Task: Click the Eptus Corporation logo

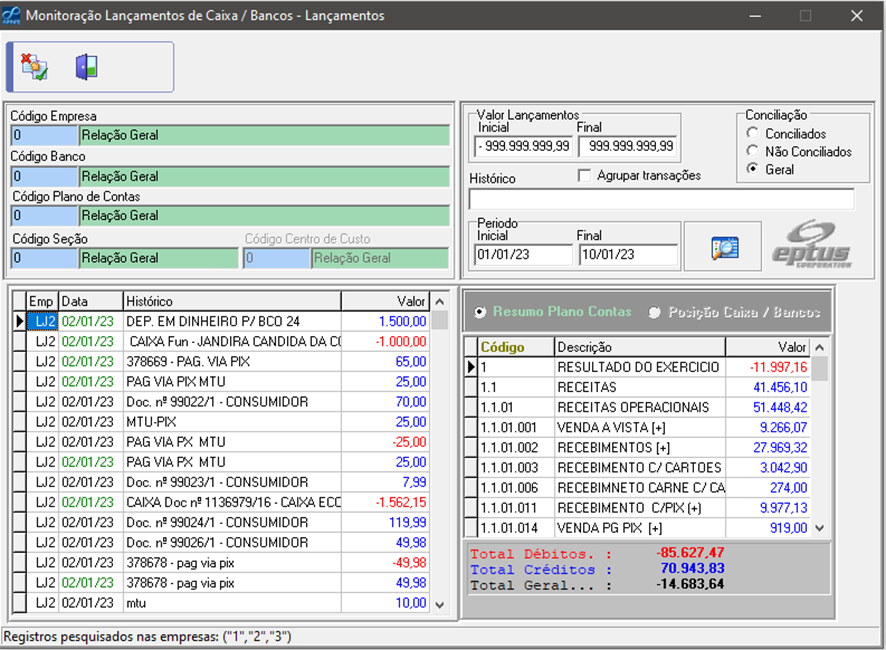Action: coord(812,247)
